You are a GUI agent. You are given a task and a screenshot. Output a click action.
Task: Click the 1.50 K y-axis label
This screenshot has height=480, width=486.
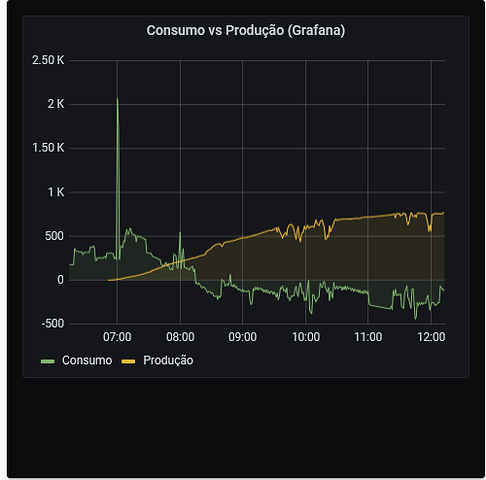(48, 148)
